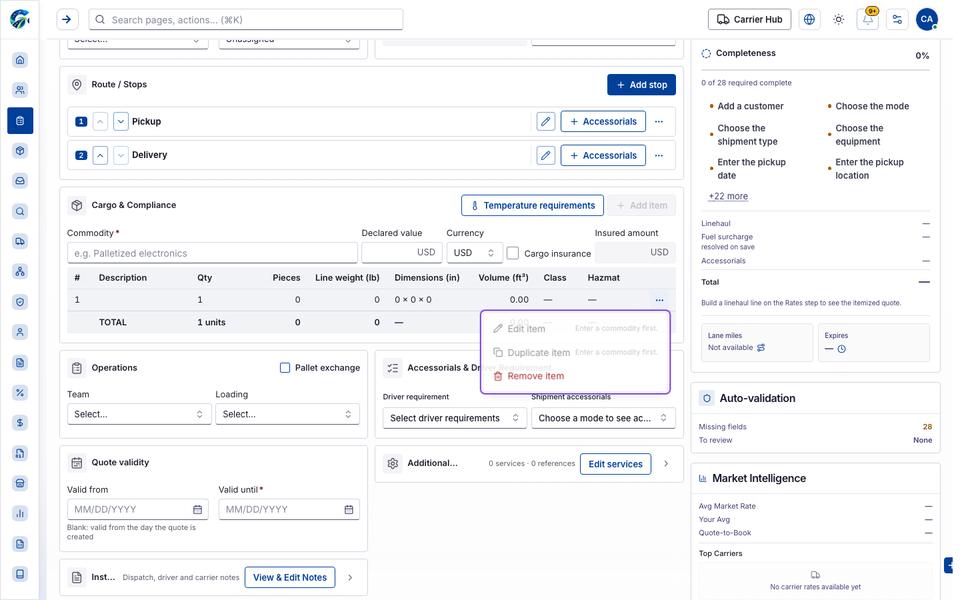This screenshot has height=600, width=960.
Task: Enable the Cargo insurance checkbox
Action: (x=512, y=253)
